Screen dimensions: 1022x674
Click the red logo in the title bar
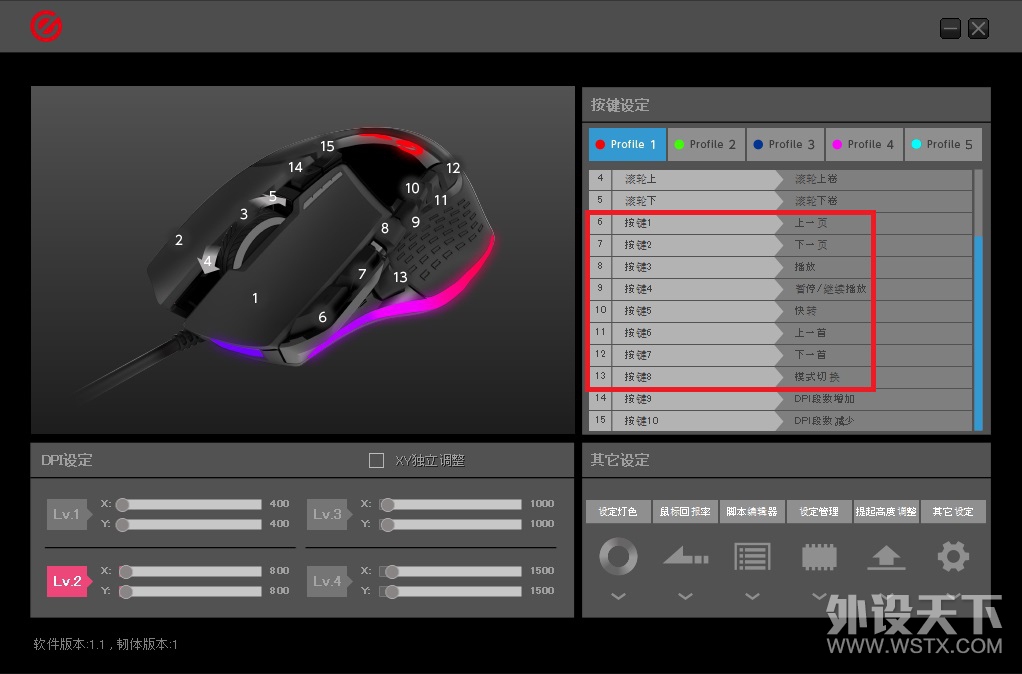pyautogui.click(x=46, y=27)
